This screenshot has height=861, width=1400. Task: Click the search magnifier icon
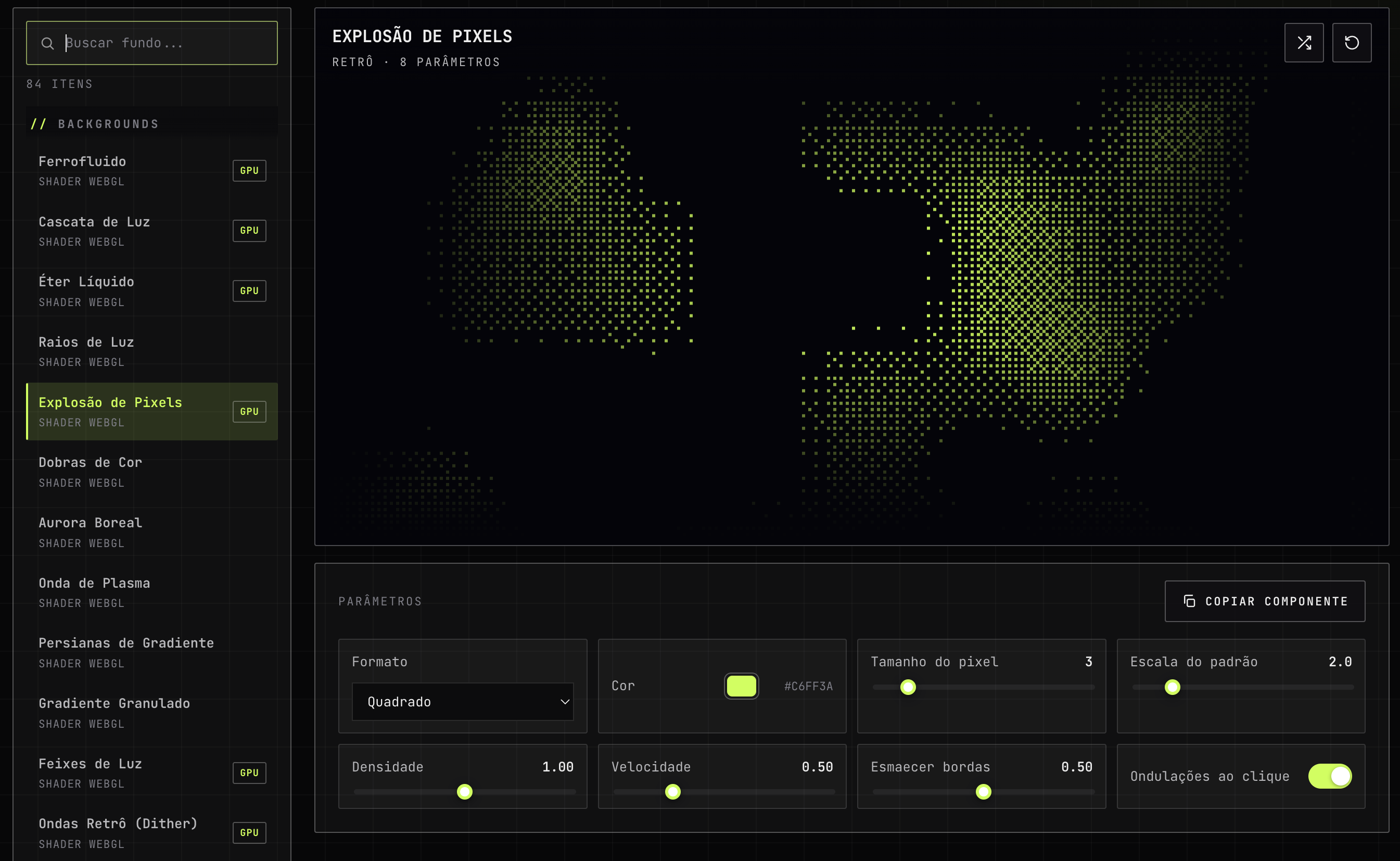coord(48,43)
